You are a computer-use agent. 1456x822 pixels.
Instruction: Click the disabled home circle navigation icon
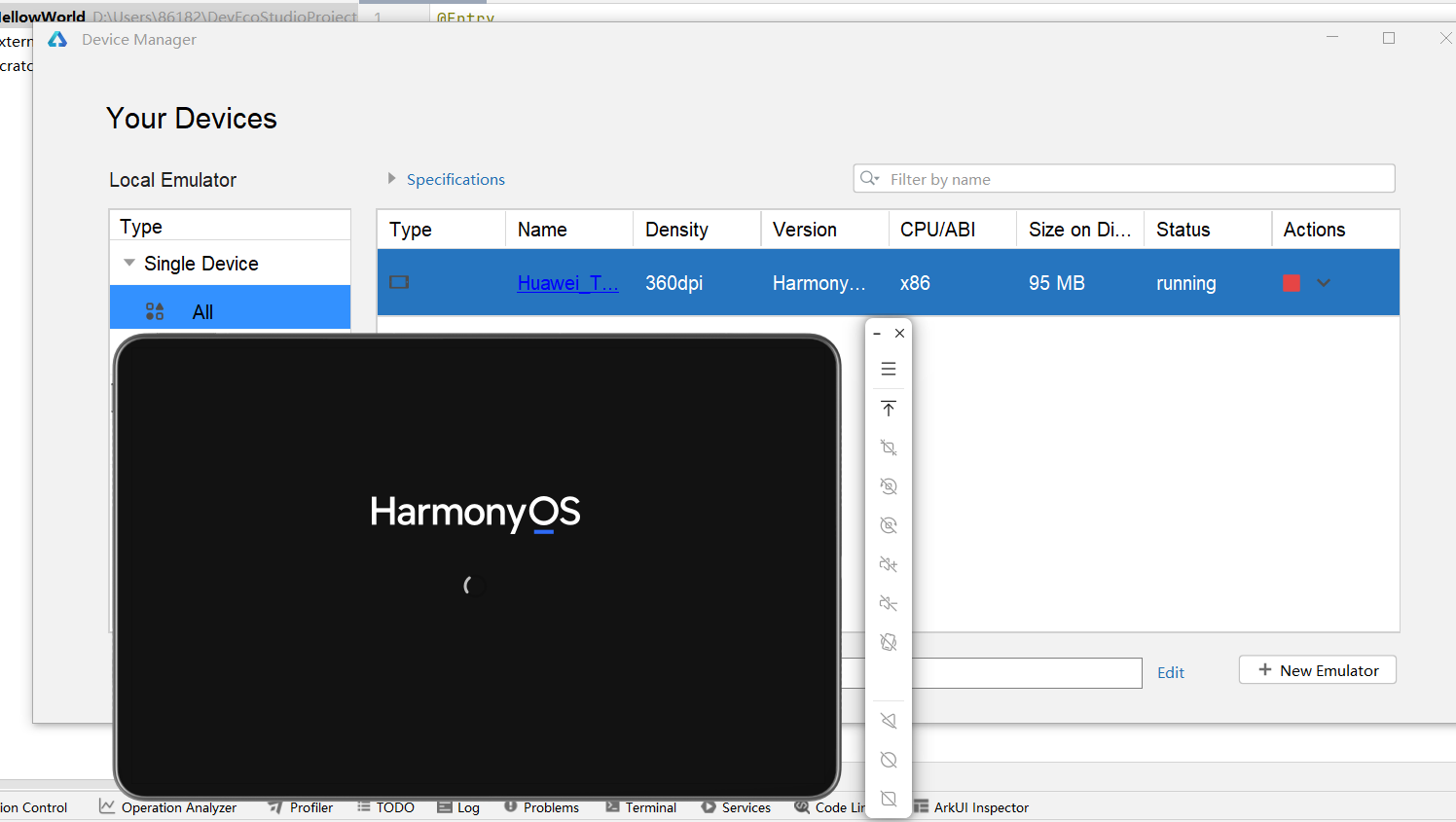(x=889, y=760)
